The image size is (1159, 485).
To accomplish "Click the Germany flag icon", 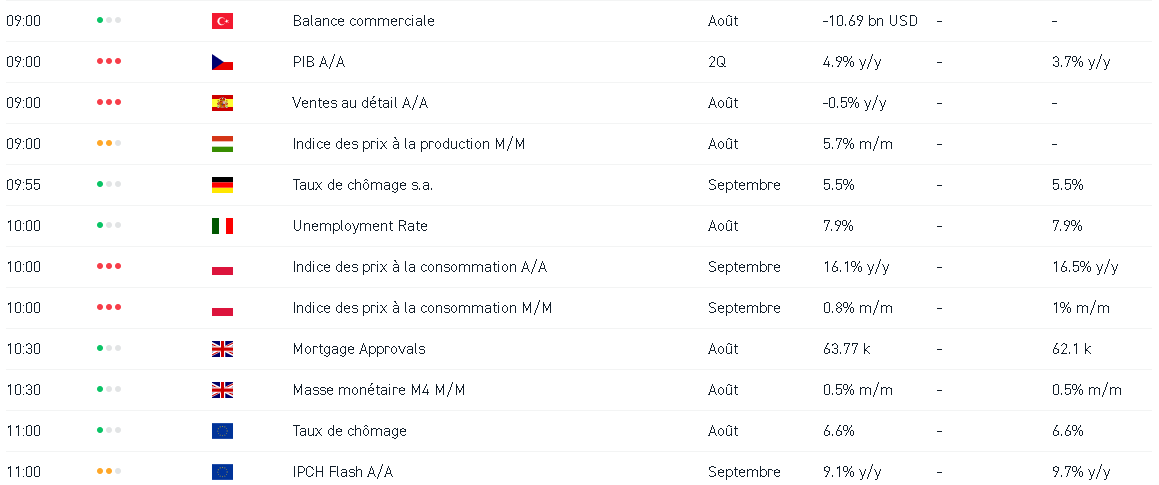I will coord(222,185).
